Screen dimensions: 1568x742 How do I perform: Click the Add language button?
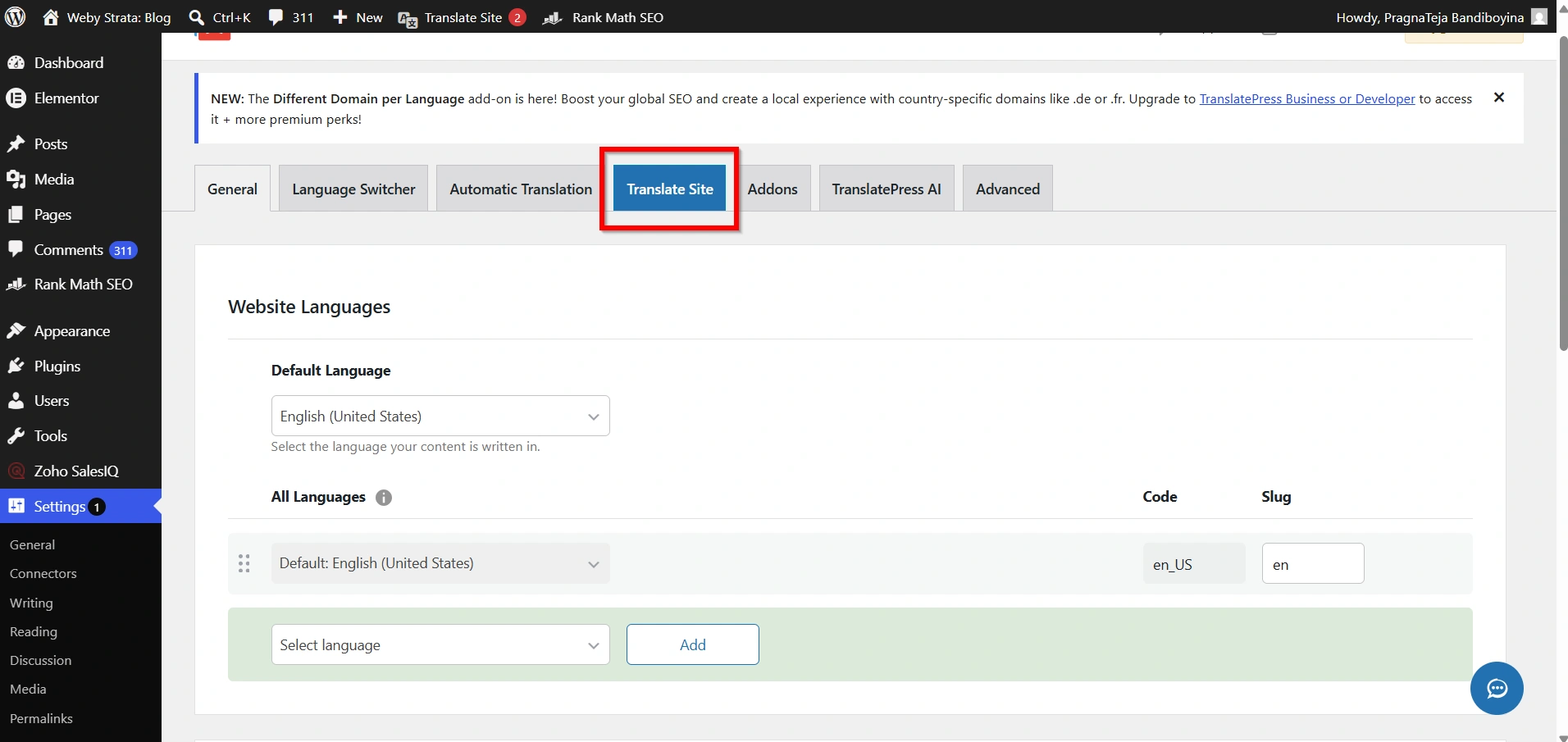coord(693,644)
